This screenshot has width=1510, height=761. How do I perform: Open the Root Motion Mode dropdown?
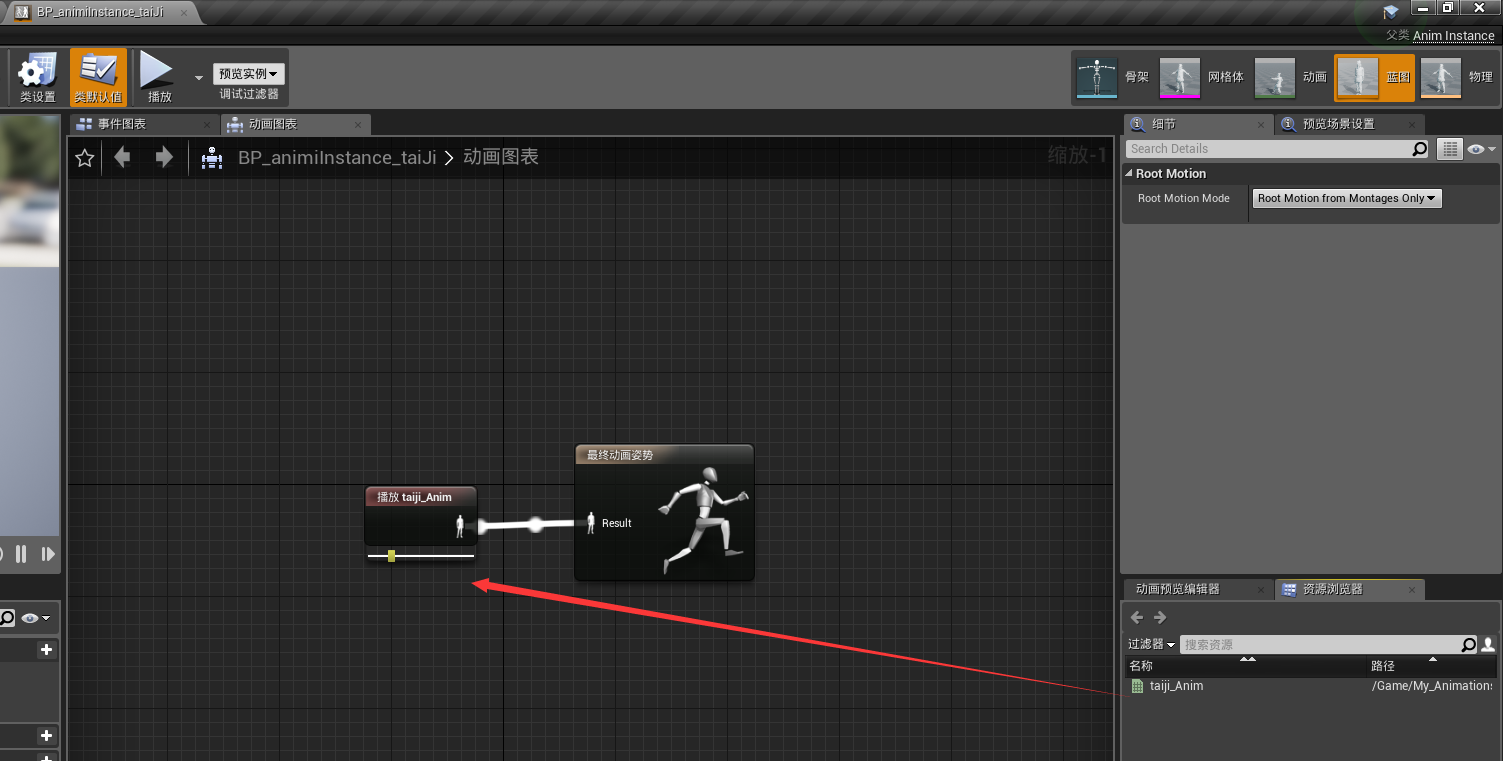(x=1346, y=198)
